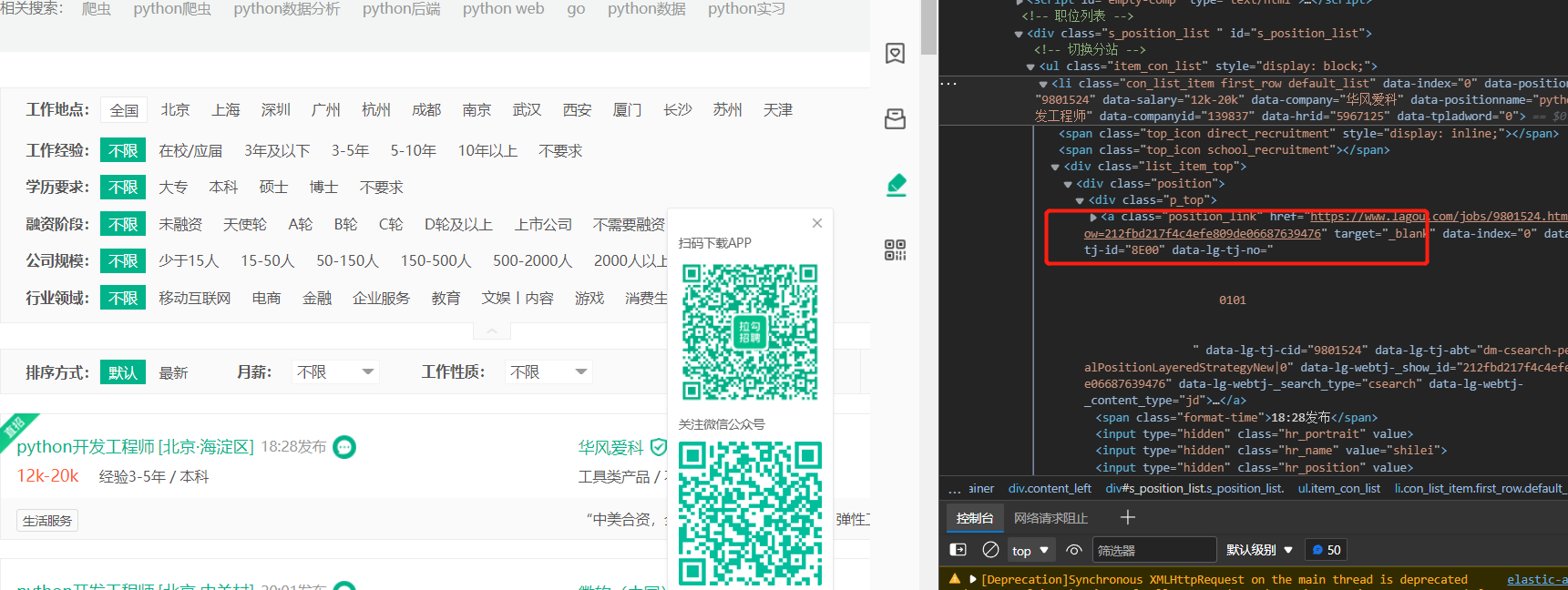Switch to the 网络请求阻止 tab

pyautogui.click(x=1050, y=518)
